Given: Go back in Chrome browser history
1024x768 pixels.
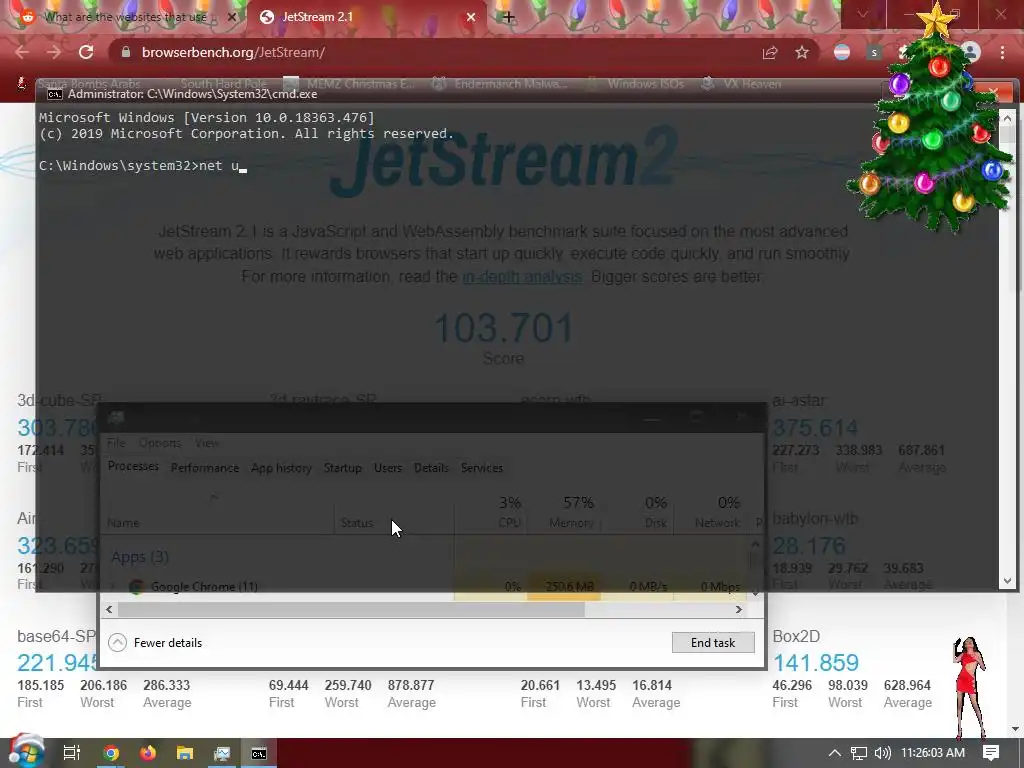Looking at the screenshot, I should click(x=22, y=52).
